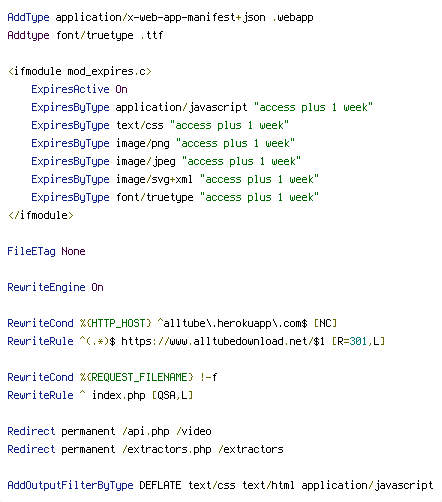Viewport: 442px width, 502px height.
Task: Click the AddType directive on first line
Action: click(x=28, y=17)
